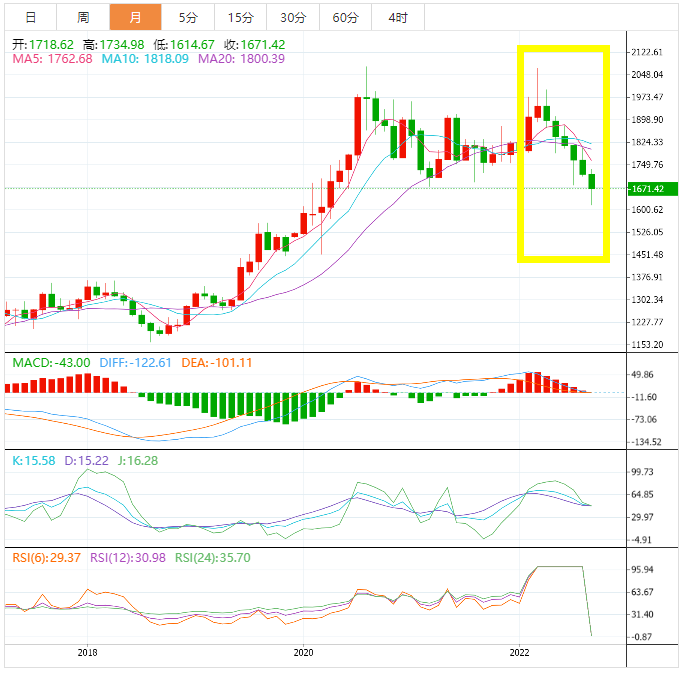The height and width of the screenshot is (680, 687).
Task: Click the MACD: -43.00 label
Action: coord(50,362)
